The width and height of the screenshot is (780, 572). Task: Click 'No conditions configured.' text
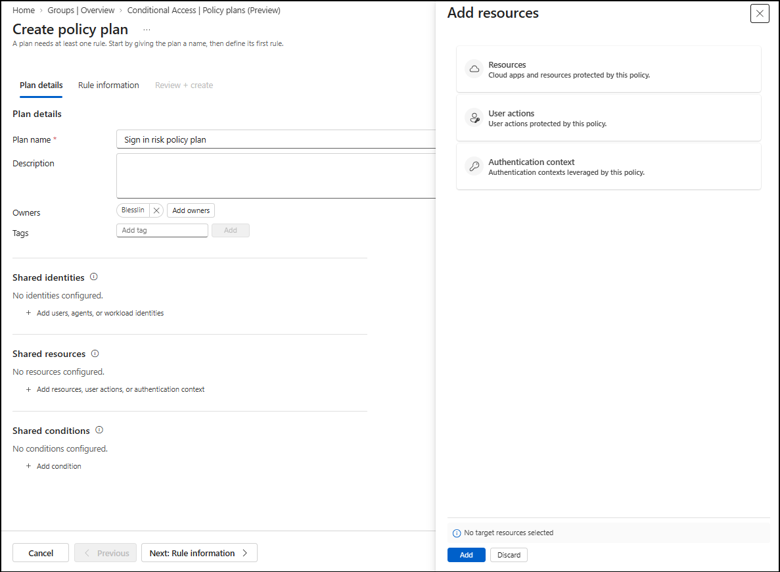(60, 449)
